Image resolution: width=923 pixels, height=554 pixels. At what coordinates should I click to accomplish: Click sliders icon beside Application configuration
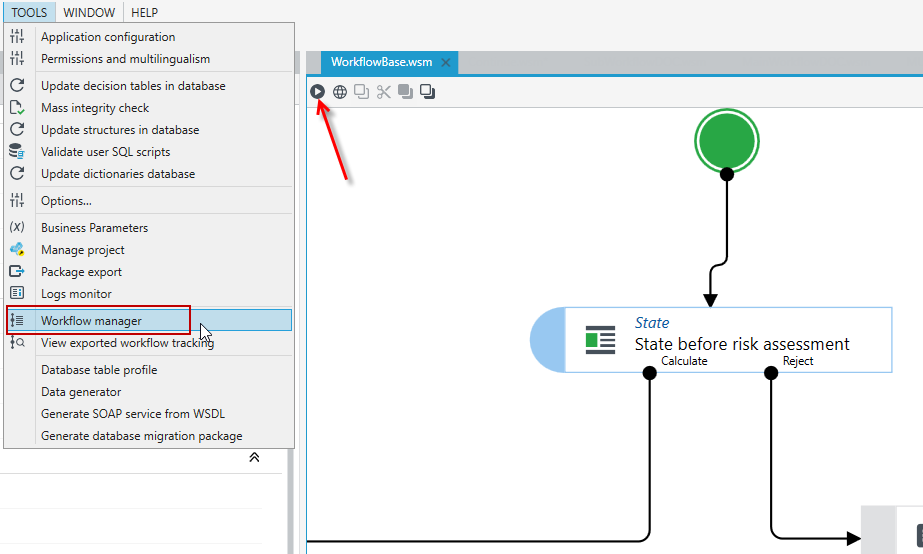[x=17, y=36]
